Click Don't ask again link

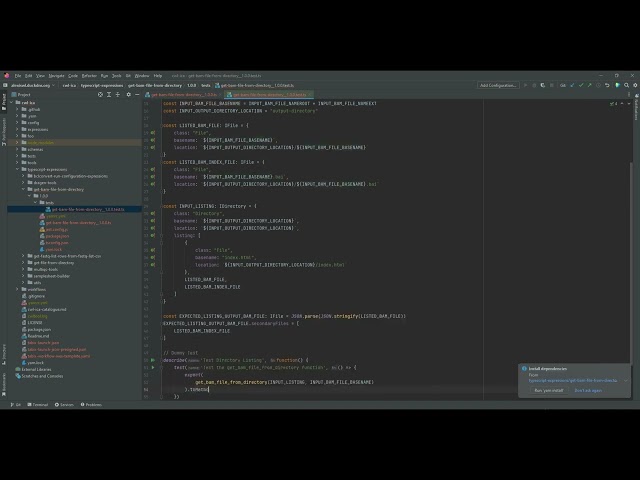(588, 391)
